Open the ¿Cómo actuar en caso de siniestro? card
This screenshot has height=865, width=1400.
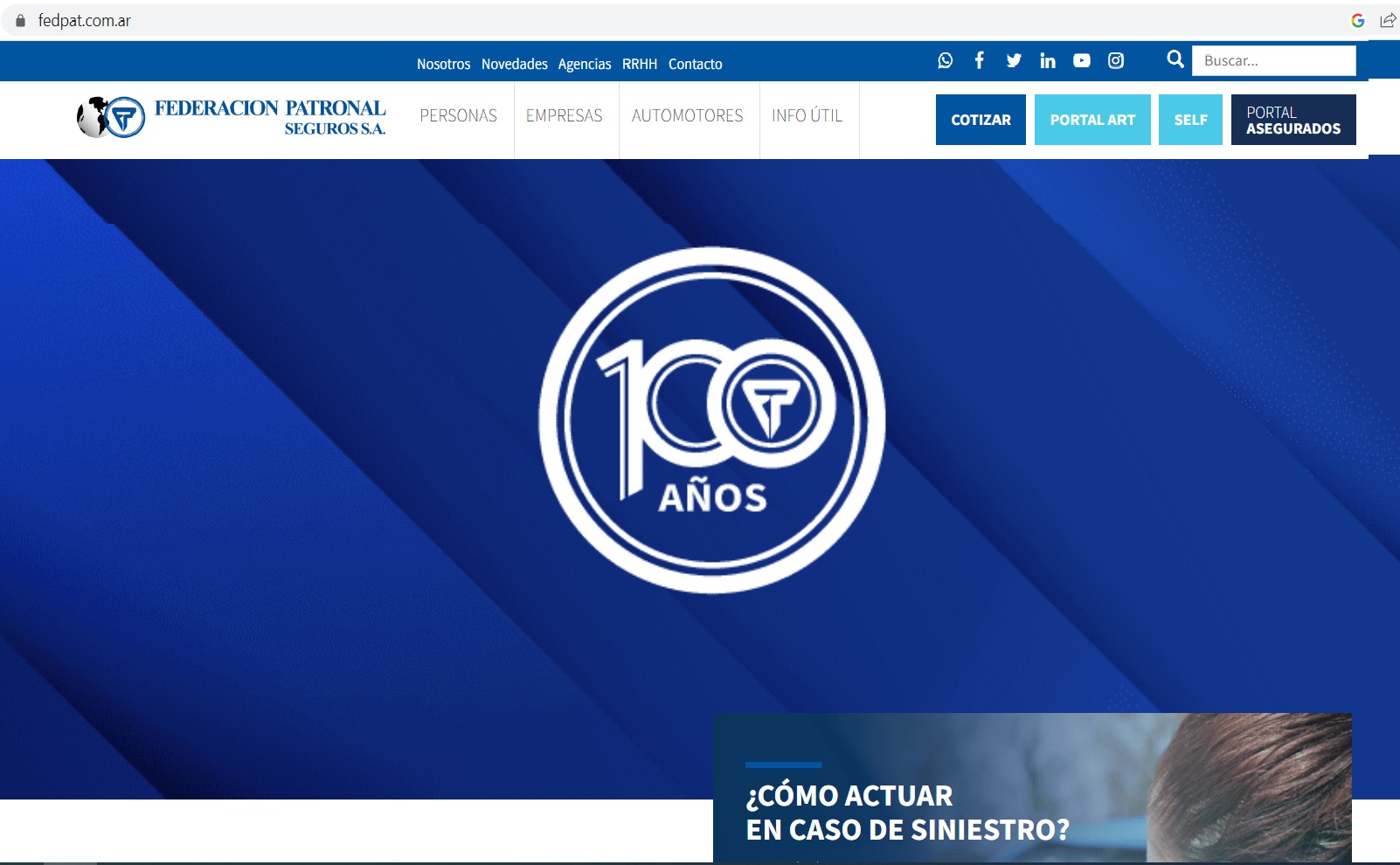coord(1032,788)
